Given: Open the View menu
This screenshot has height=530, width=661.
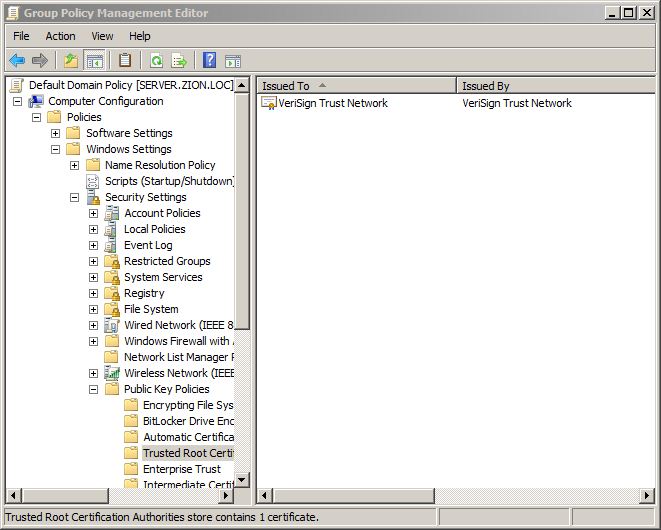Looking at the screenshot, I should pyautogui.click(x=102, y=36).
